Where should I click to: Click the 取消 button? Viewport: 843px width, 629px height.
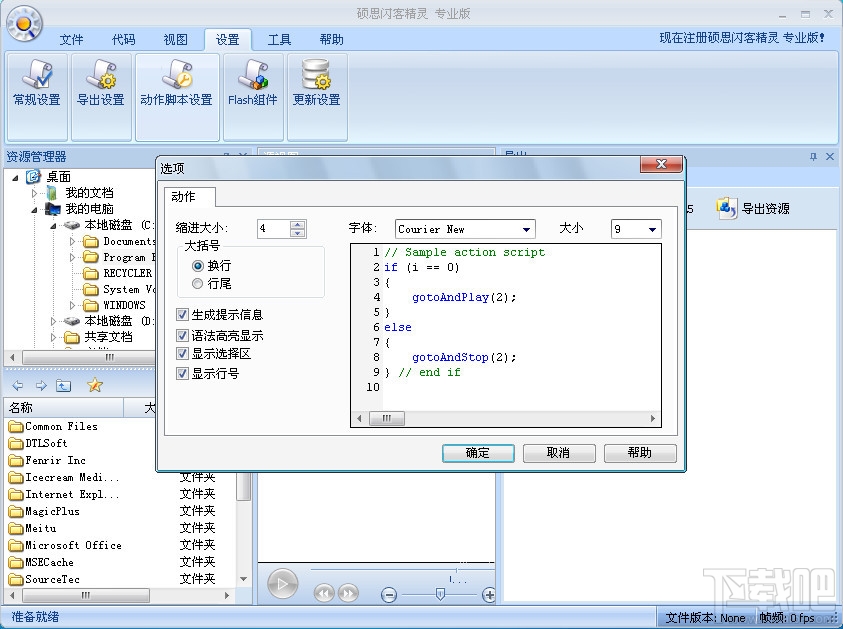pyautogui.click(x=559, y=453)
